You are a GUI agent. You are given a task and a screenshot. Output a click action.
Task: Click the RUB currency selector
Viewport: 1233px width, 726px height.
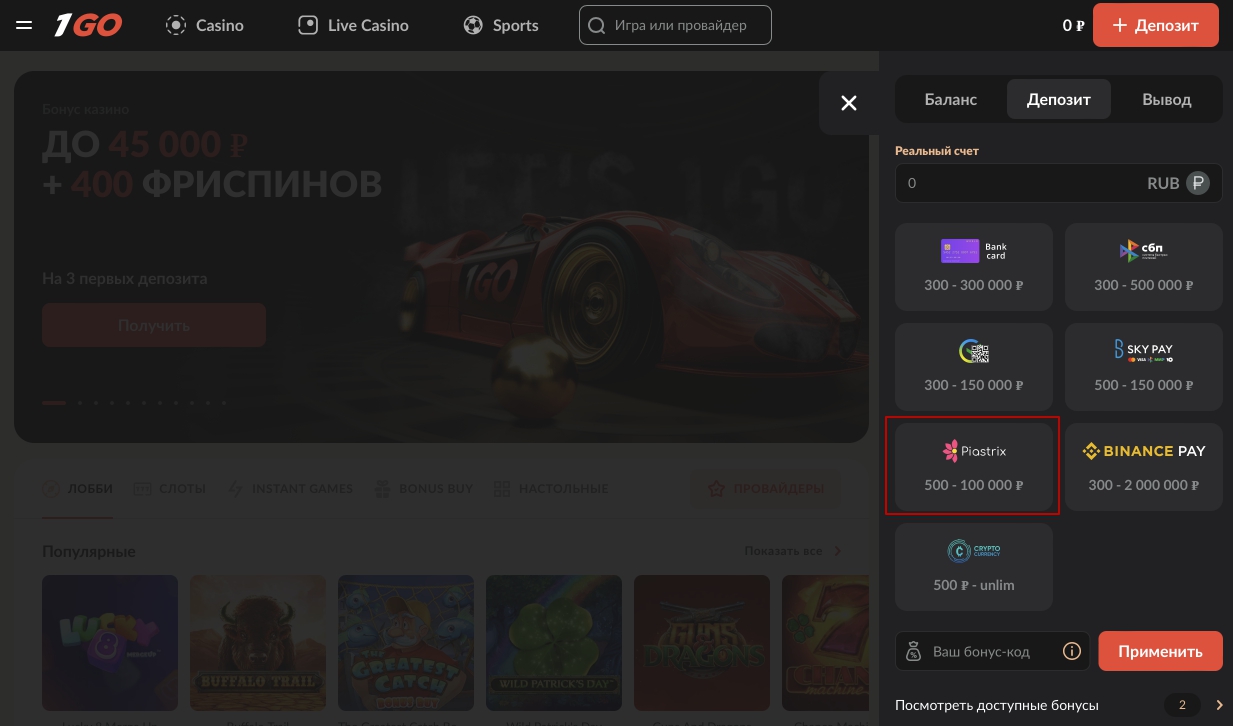[1197, 184]
